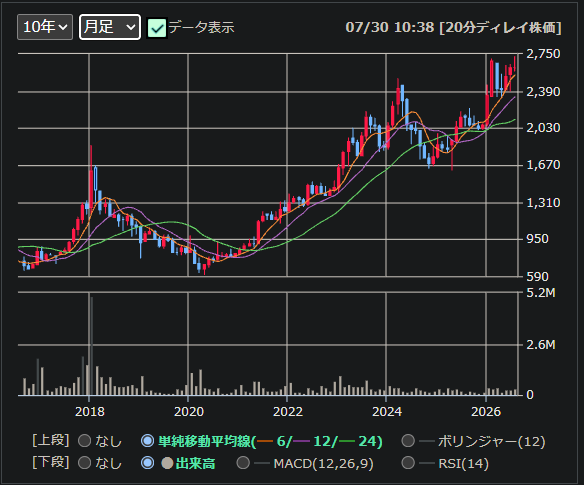
Task: Click the ボリンジャー line legend icon
Action: (427, 441)
